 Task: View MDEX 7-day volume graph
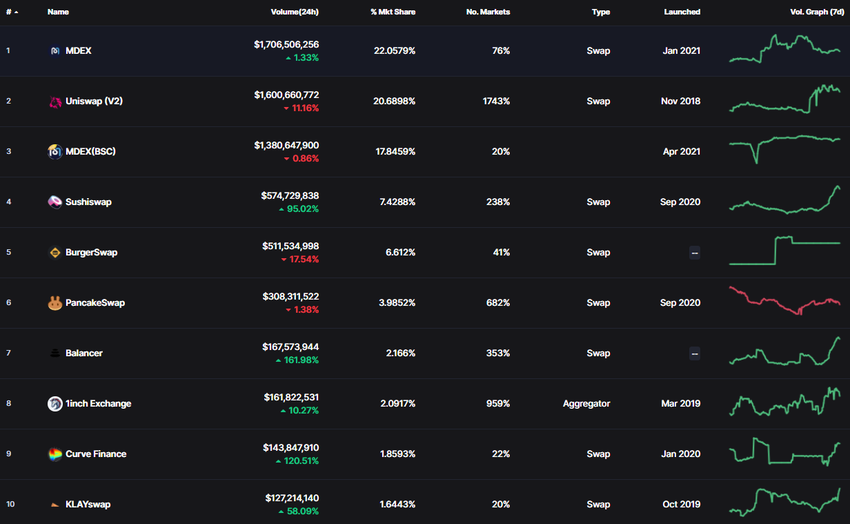(785, 49)
